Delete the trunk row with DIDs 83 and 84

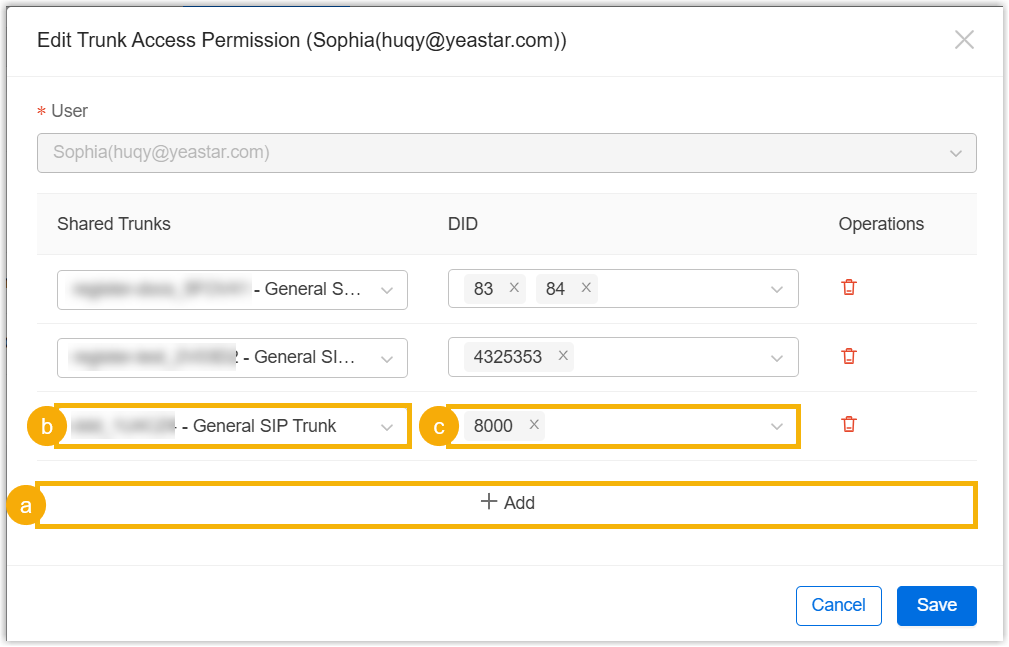(x=849, y=288)
